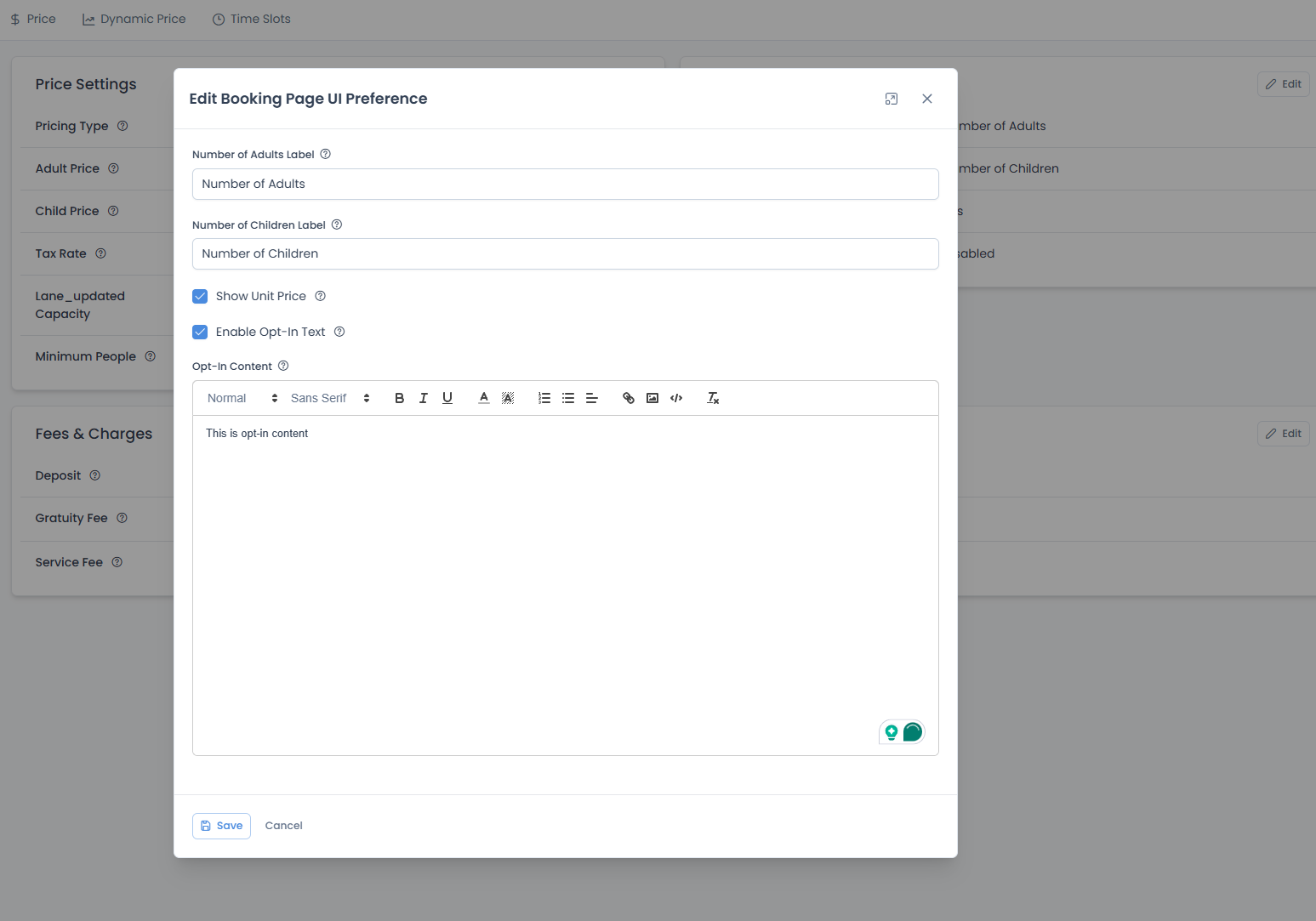Open the text alignment options
The width and height of the screenshot is (1316, 921).
tap(592, 398)
